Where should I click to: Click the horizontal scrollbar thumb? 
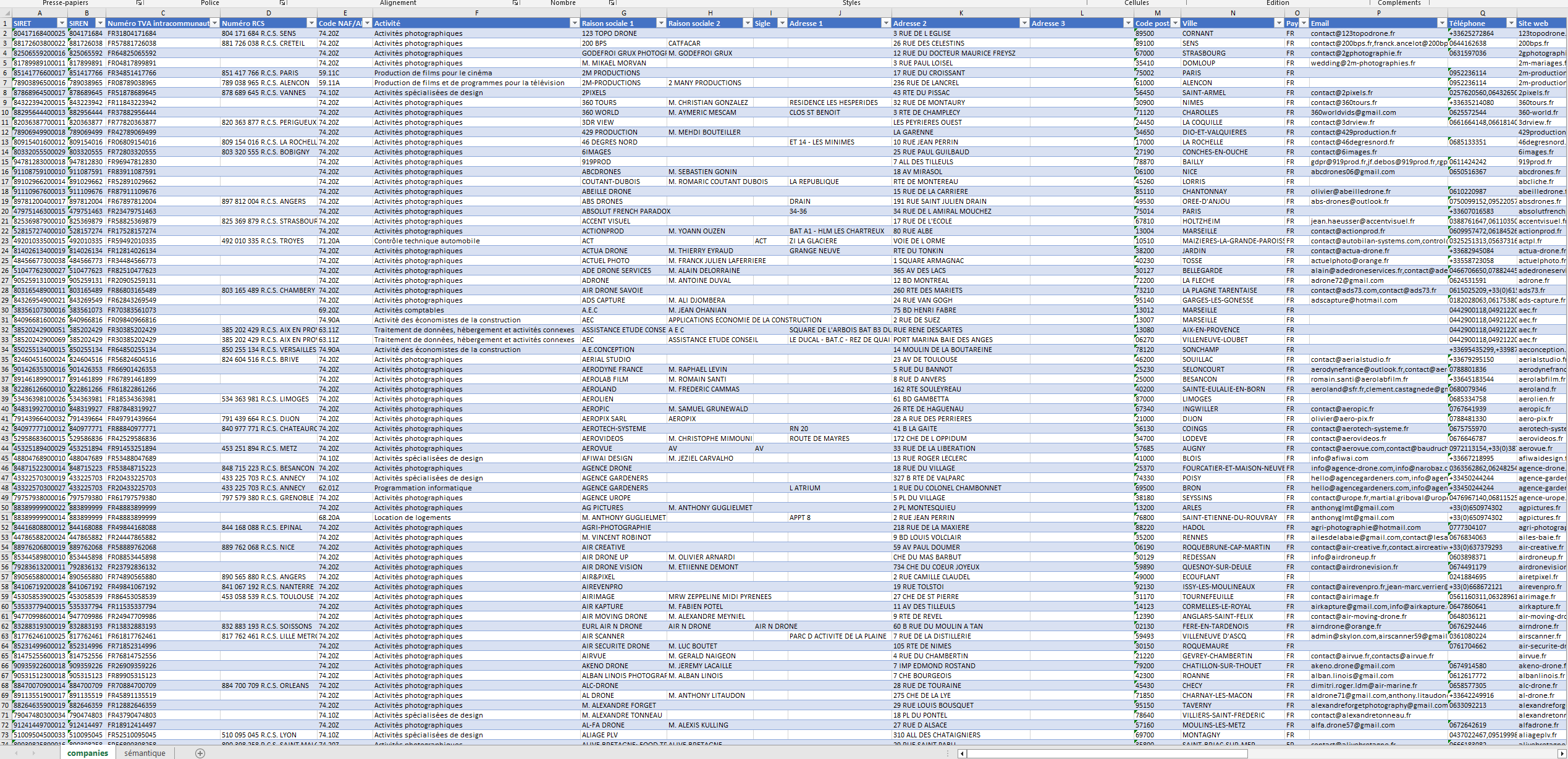pos(1107,753)
